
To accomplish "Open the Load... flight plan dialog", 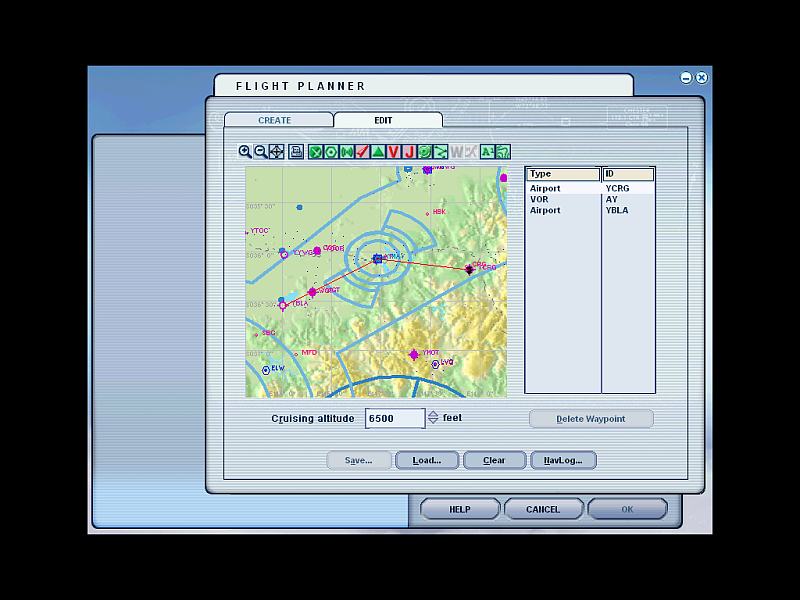I will (x=427, y=460).
